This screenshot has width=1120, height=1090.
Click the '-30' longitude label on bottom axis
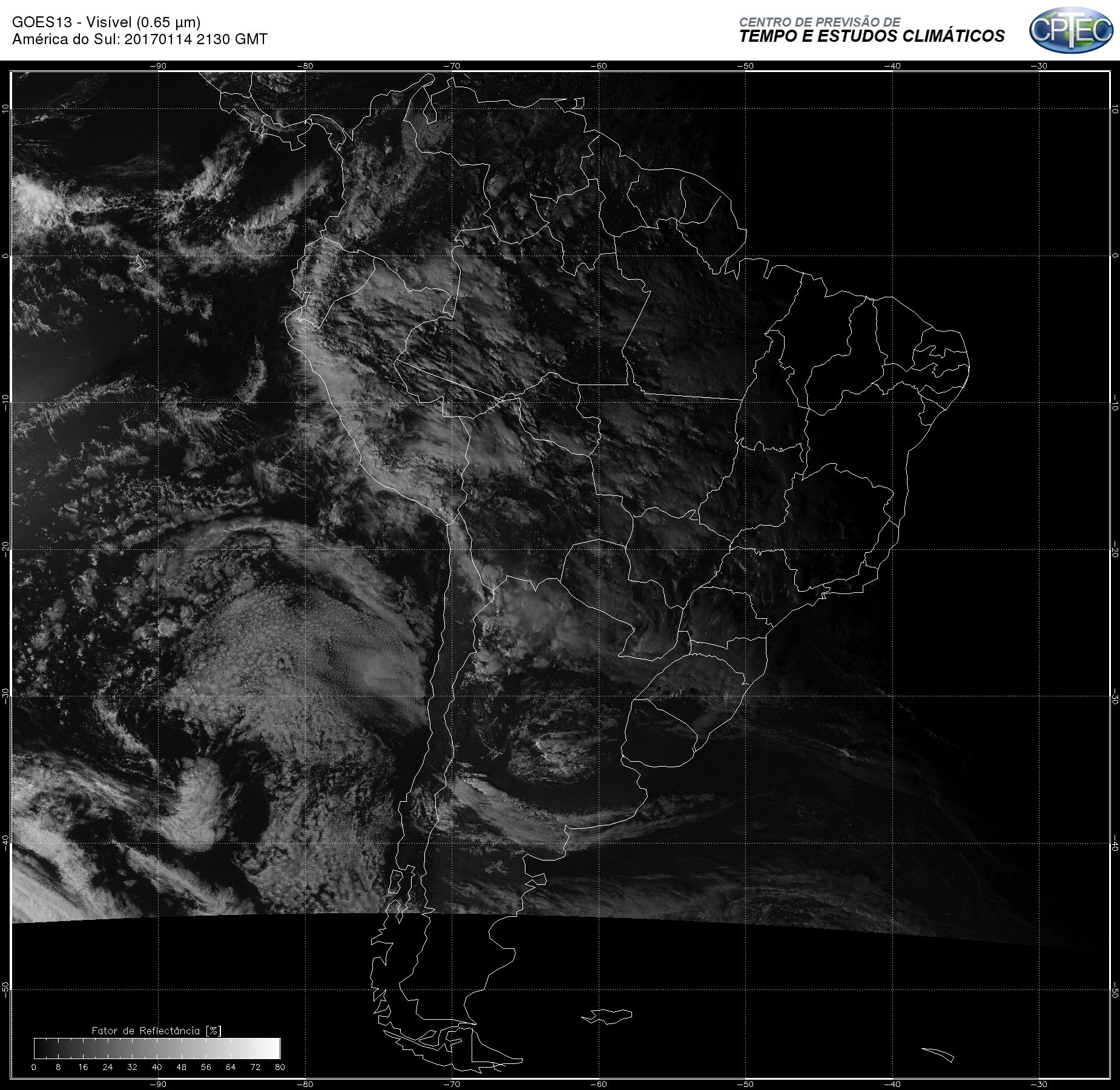[x=1039, y=1084]
